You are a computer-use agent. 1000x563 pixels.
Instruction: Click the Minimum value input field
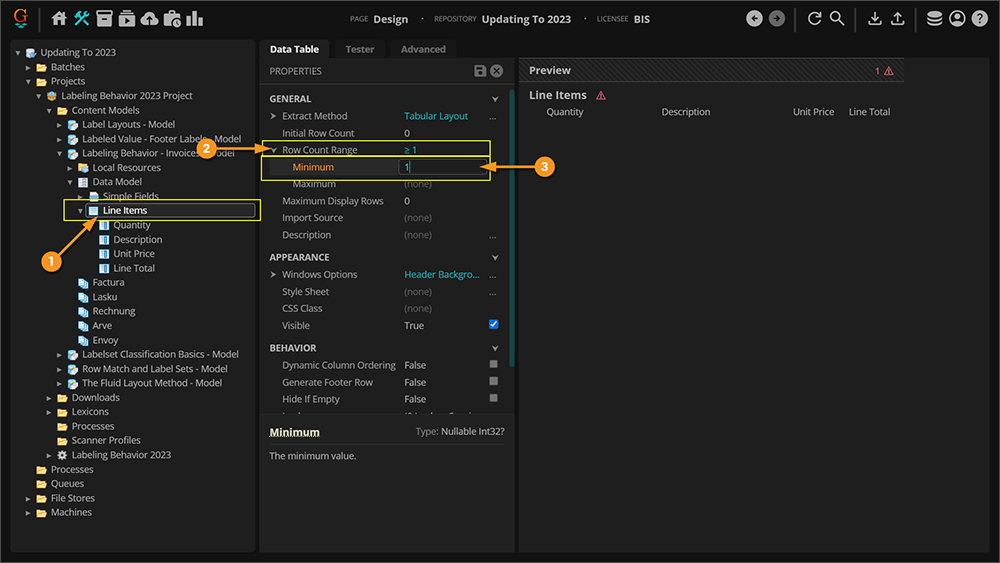tap(440, 168)
